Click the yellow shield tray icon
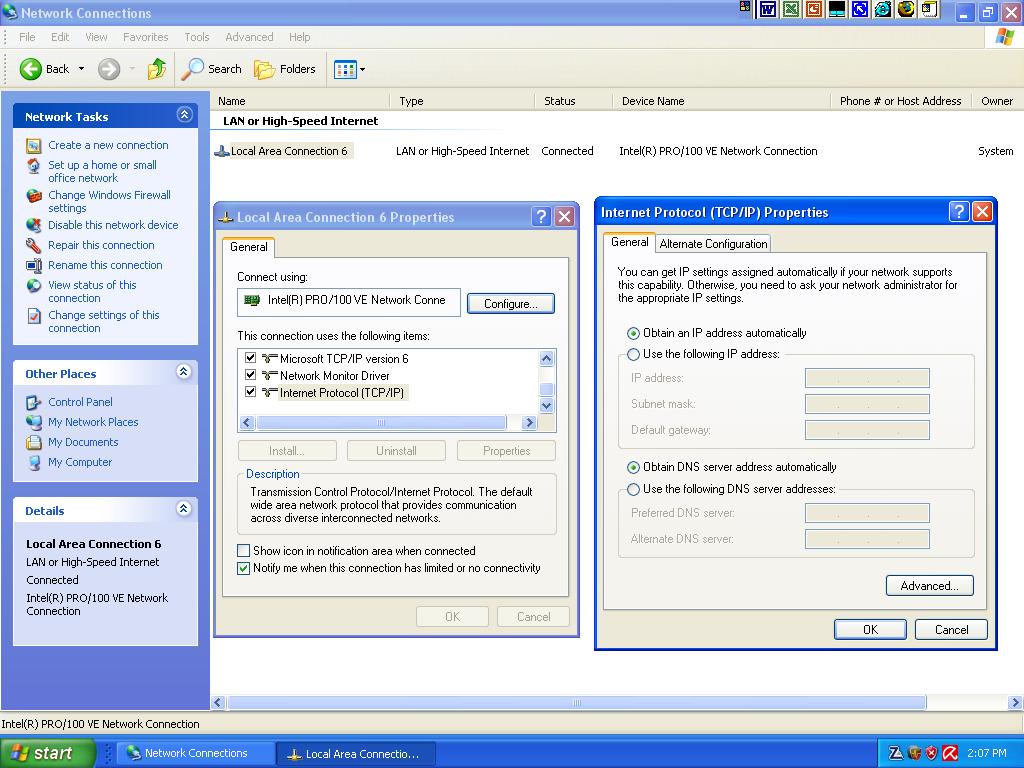The height and width of the screenshot is (768, 1024). coord(914,753)
